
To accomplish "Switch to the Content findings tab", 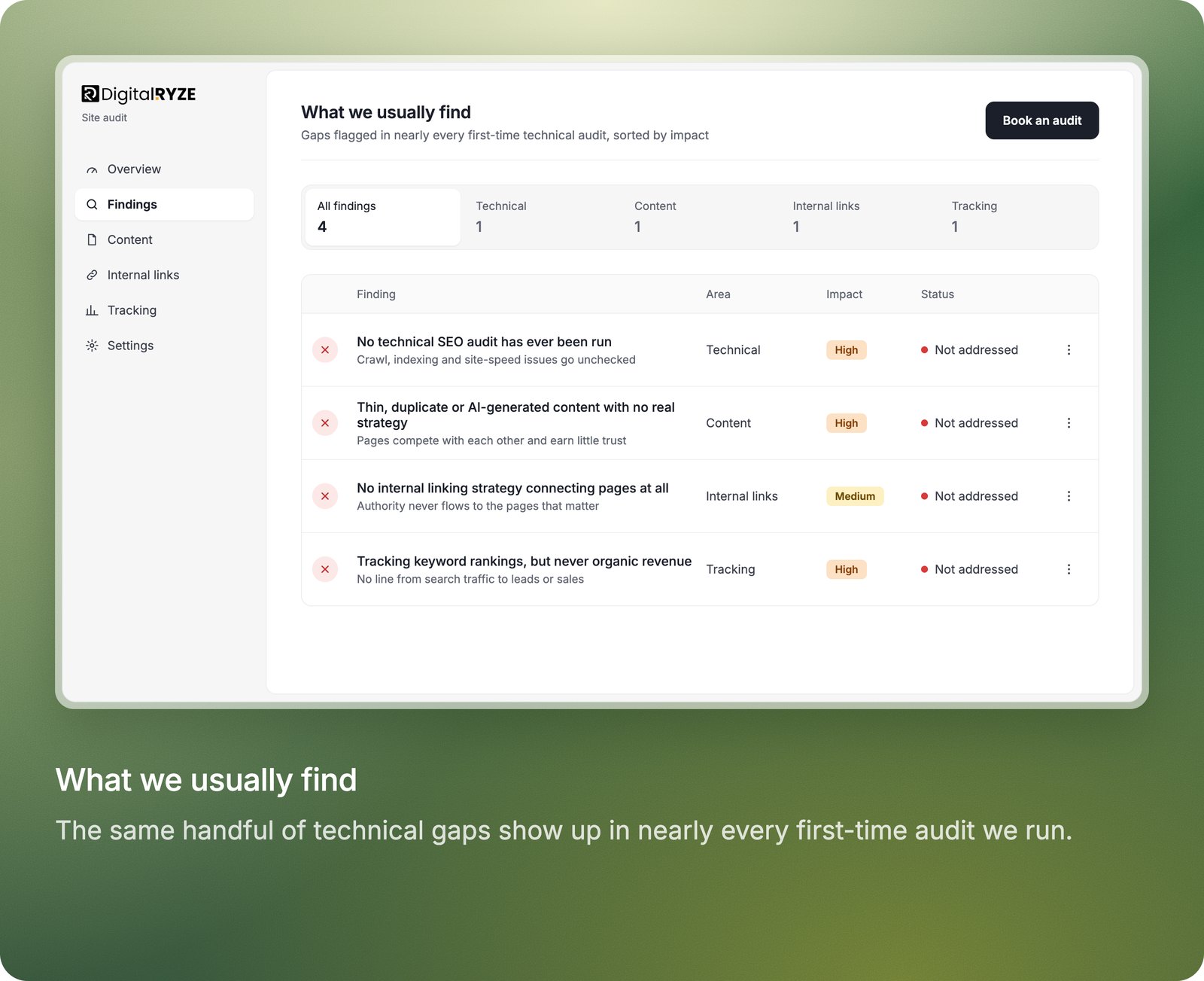I will (x=701, y=217).
